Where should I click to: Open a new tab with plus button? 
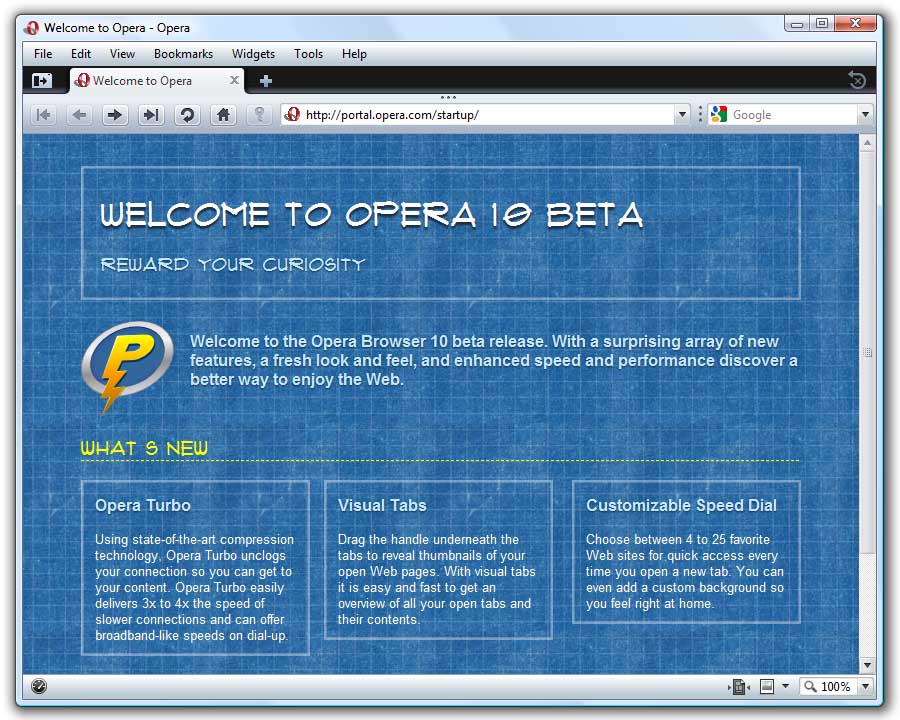(x=265, y=81)
